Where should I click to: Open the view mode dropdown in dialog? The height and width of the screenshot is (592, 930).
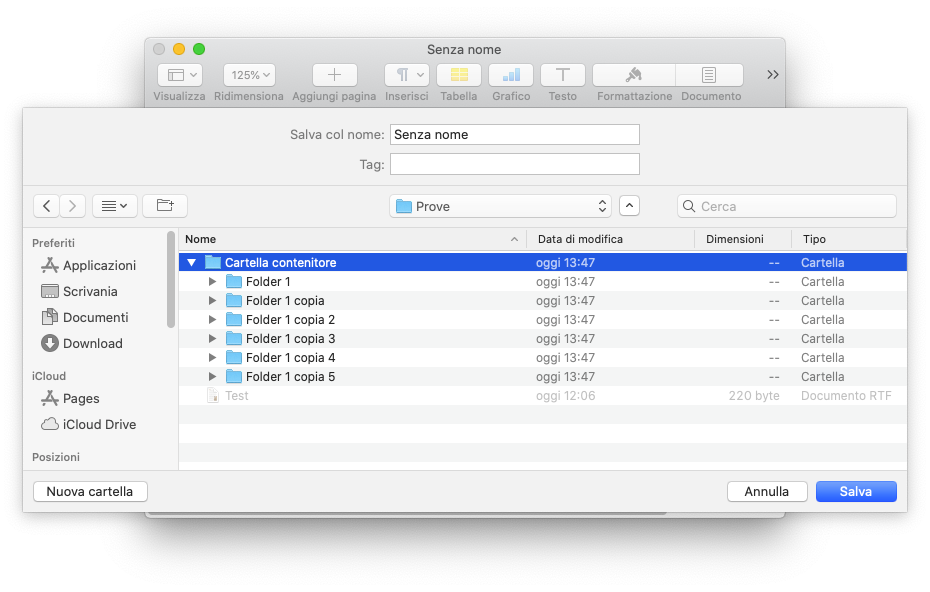tap(115, 206)
